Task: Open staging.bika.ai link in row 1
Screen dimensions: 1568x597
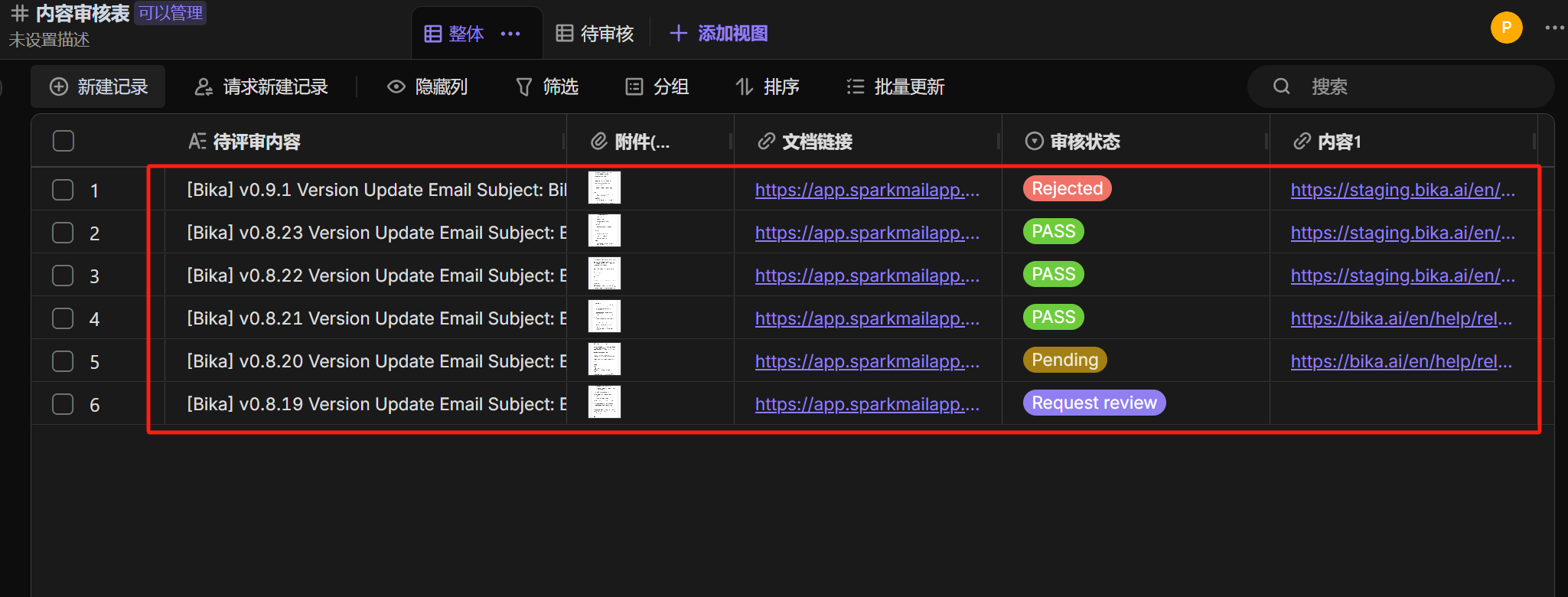Action: tap(1403, 190)
